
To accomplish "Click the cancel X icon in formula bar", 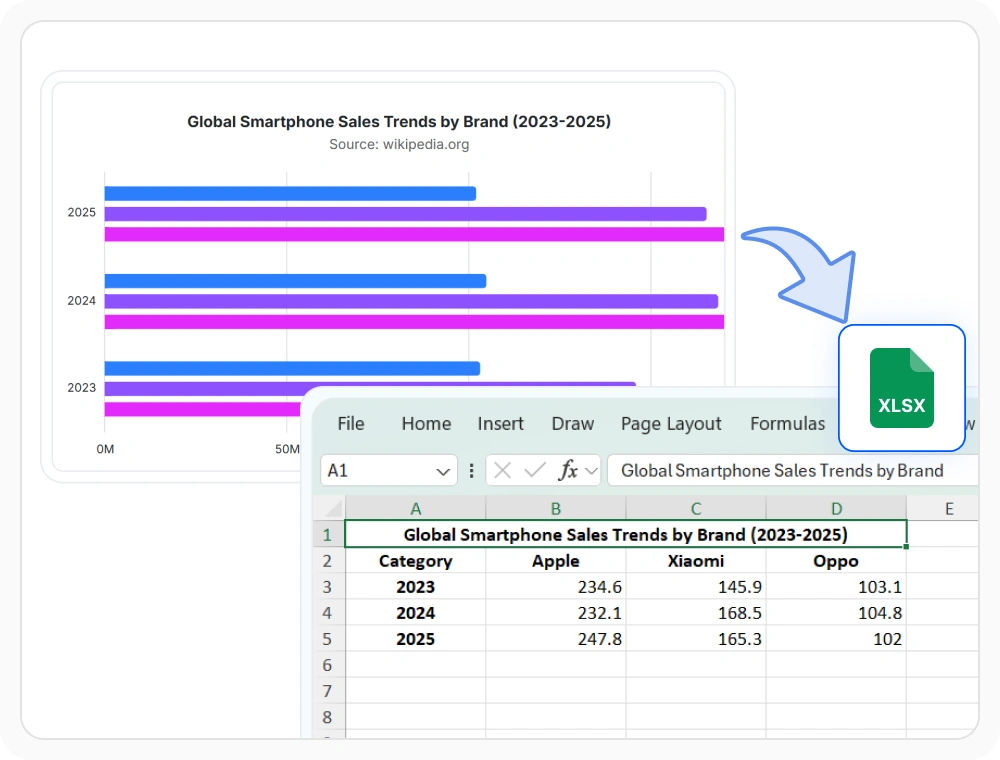I will [x=503, y=471].
